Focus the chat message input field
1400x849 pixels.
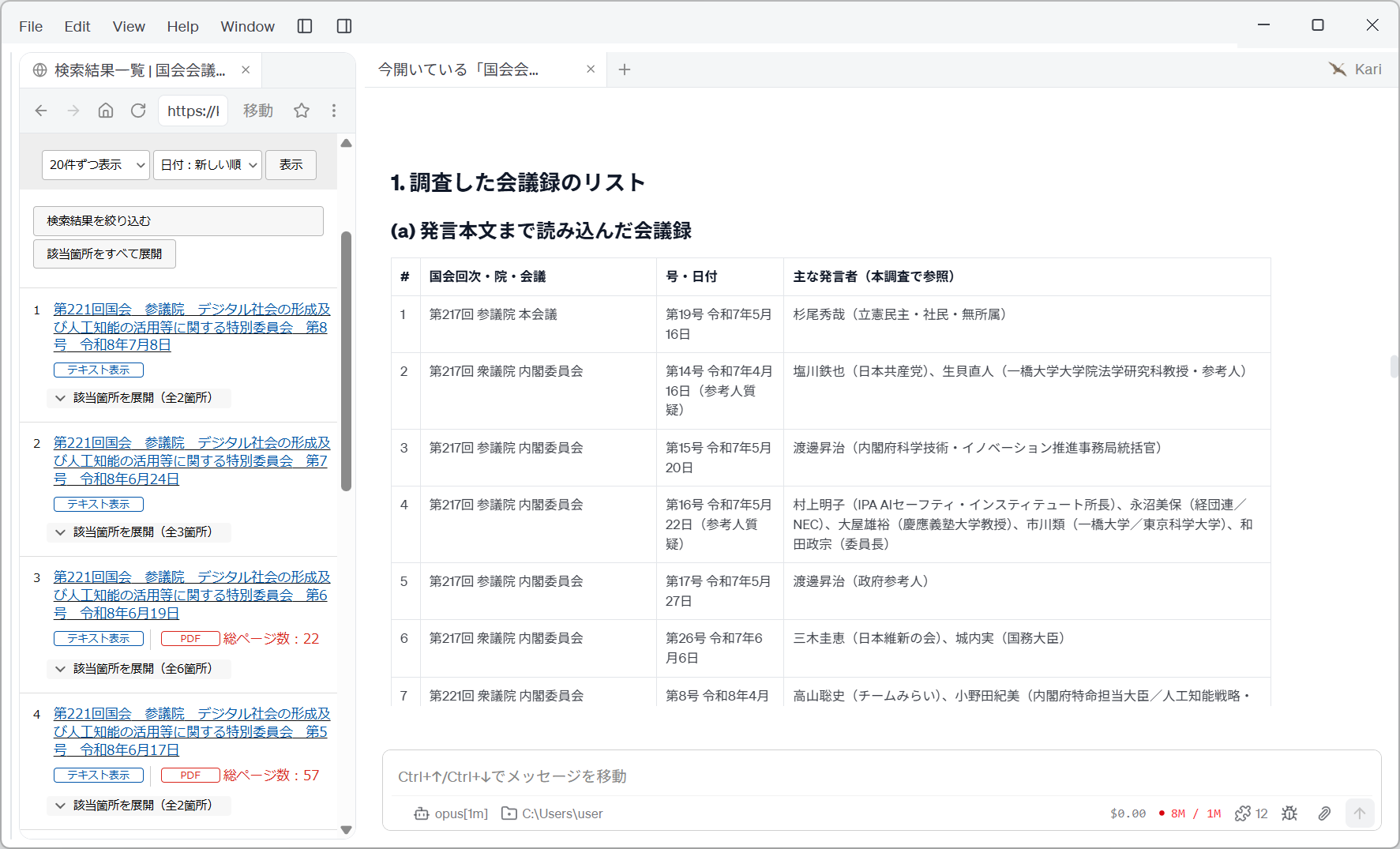click(881, 776)
